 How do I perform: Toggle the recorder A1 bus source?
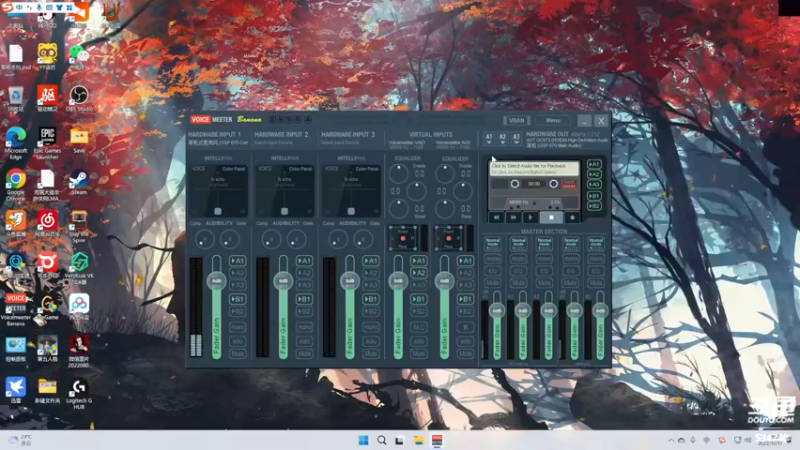tap(594, 164)
